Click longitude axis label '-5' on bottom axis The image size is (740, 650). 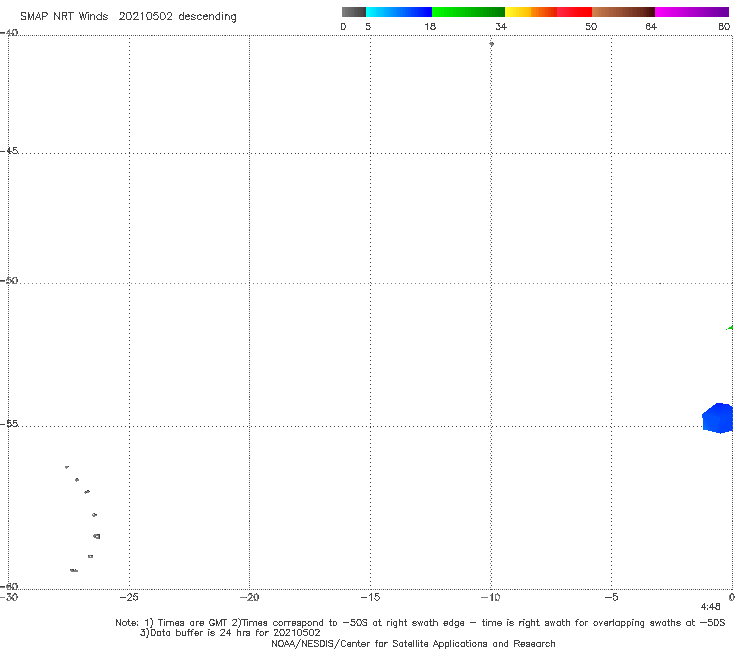(x=611, y=597)
